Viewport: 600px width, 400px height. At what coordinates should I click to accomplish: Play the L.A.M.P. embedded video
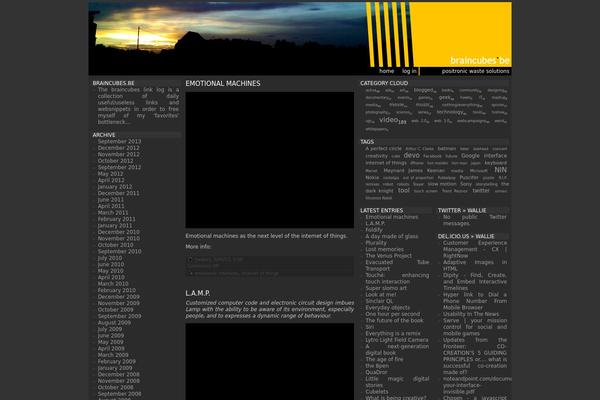tap(270, 362)
